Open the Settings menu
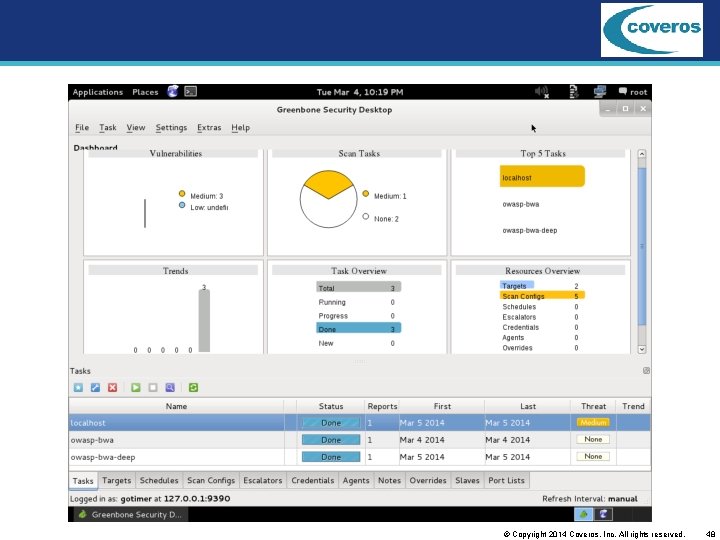 [171, 128]
